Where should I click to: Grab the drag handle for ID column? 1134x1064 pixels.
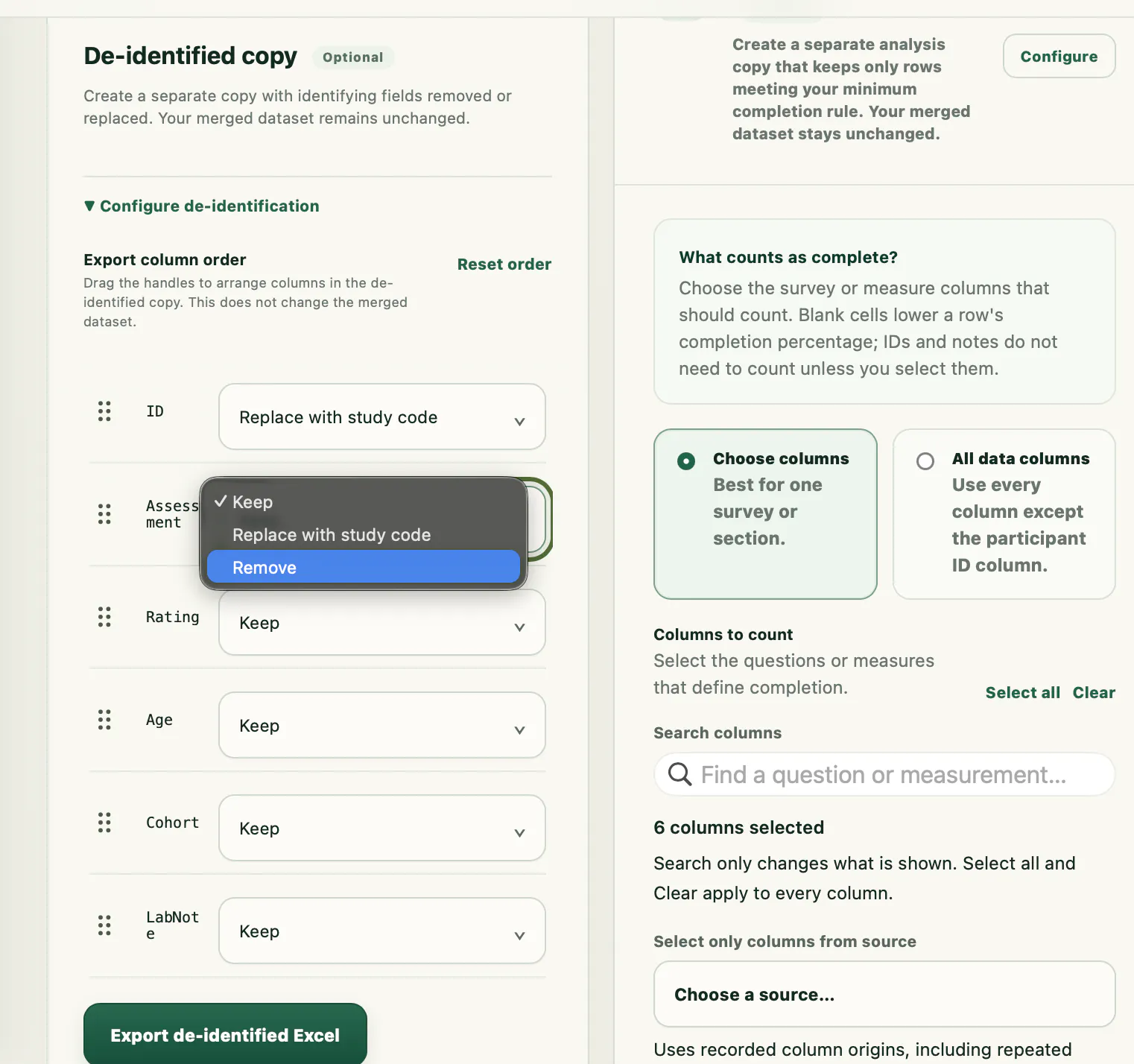104,411
